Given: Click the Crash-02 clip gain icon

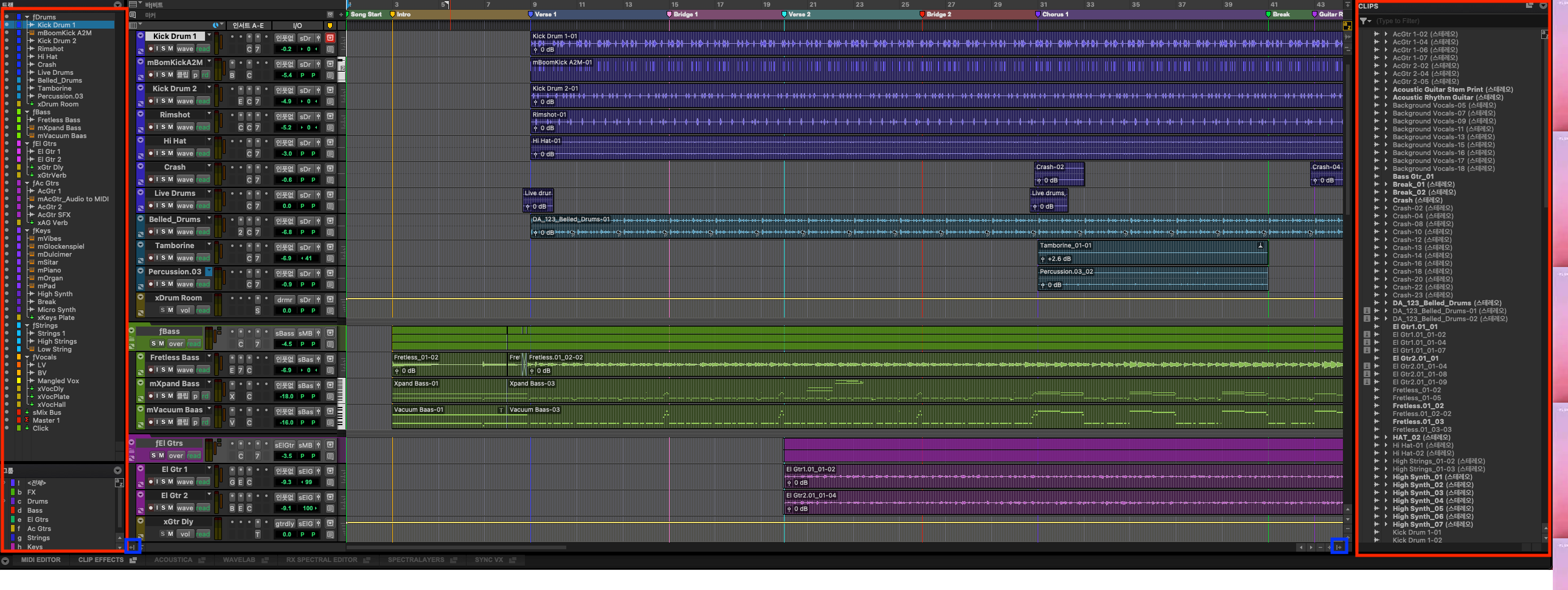Looking at the screenshot, I should 1039,180.
